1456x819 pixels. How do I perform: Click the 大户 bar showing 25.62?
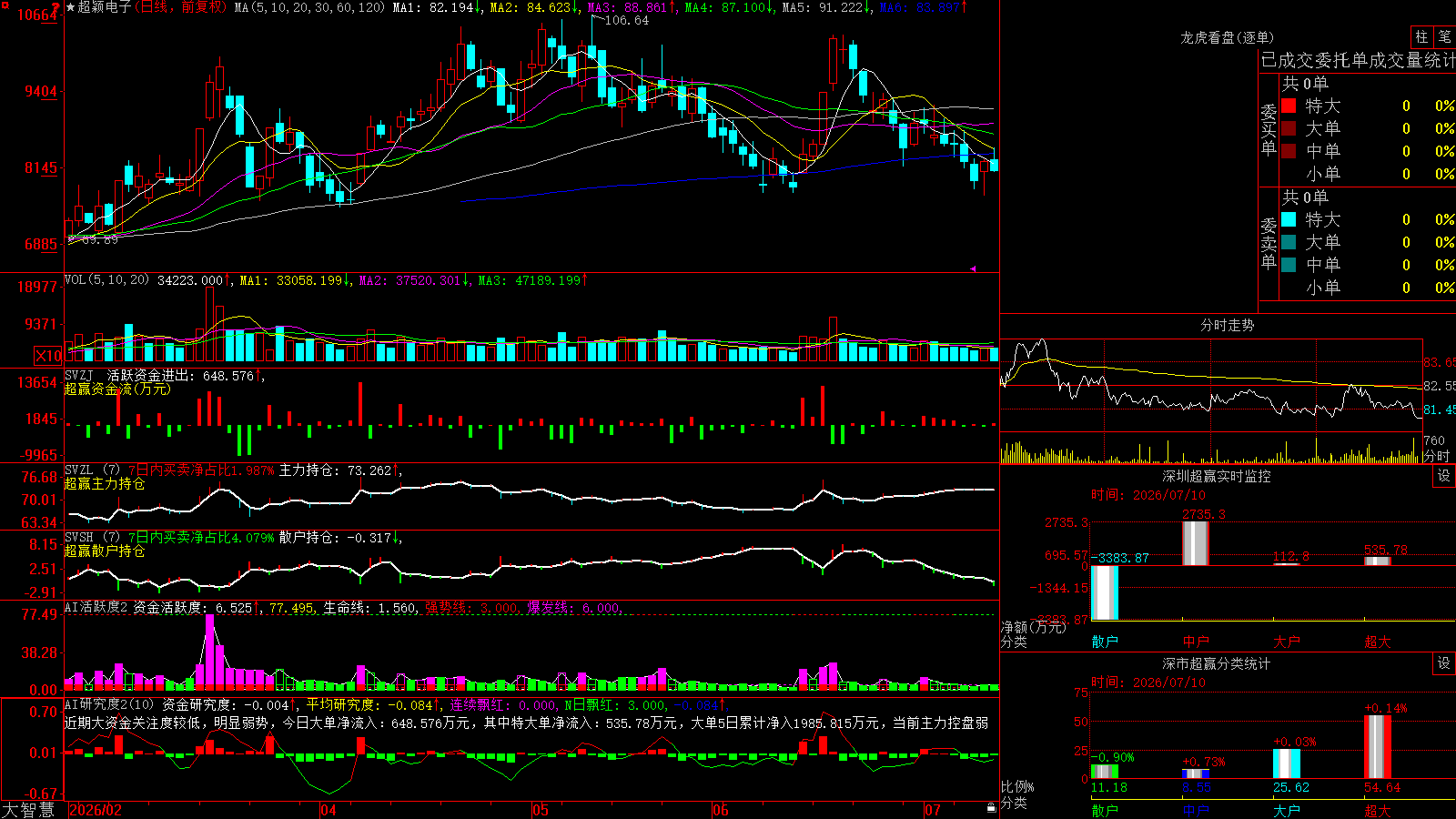click(x=1287, y=763)
